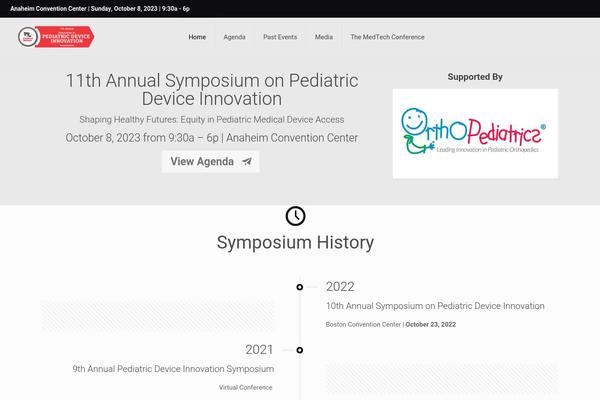The height and width of the screenshot is (400, 600).
Task: Visit The MedTech Conference link
Action: [x=387, y=37]
